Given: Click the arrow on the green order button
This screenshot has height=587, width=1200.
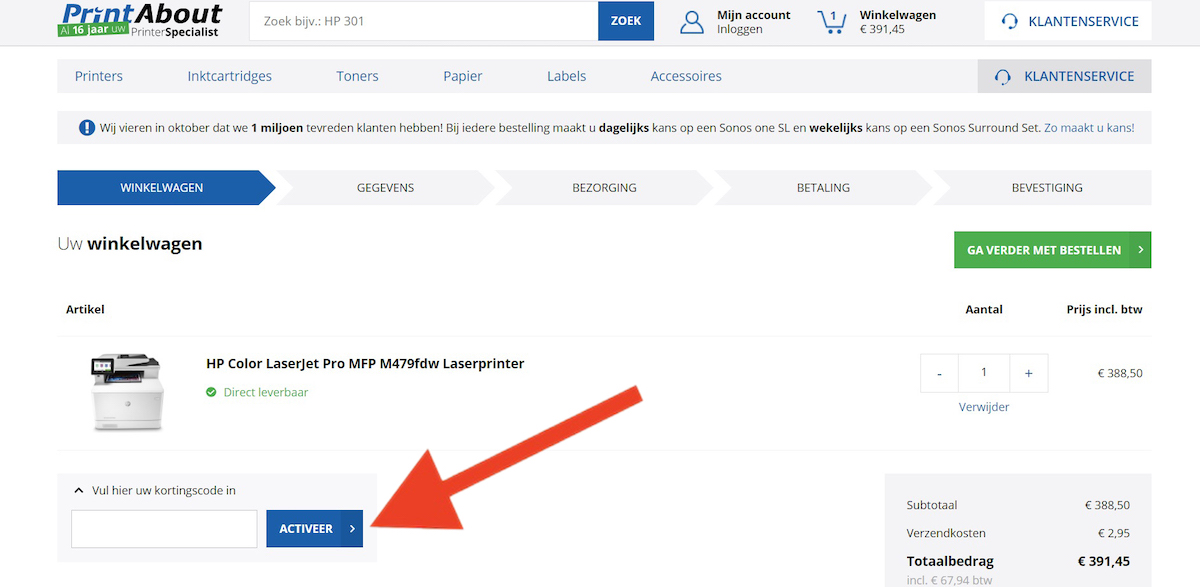Looking at the screenshot, I should coord(1140,250).
